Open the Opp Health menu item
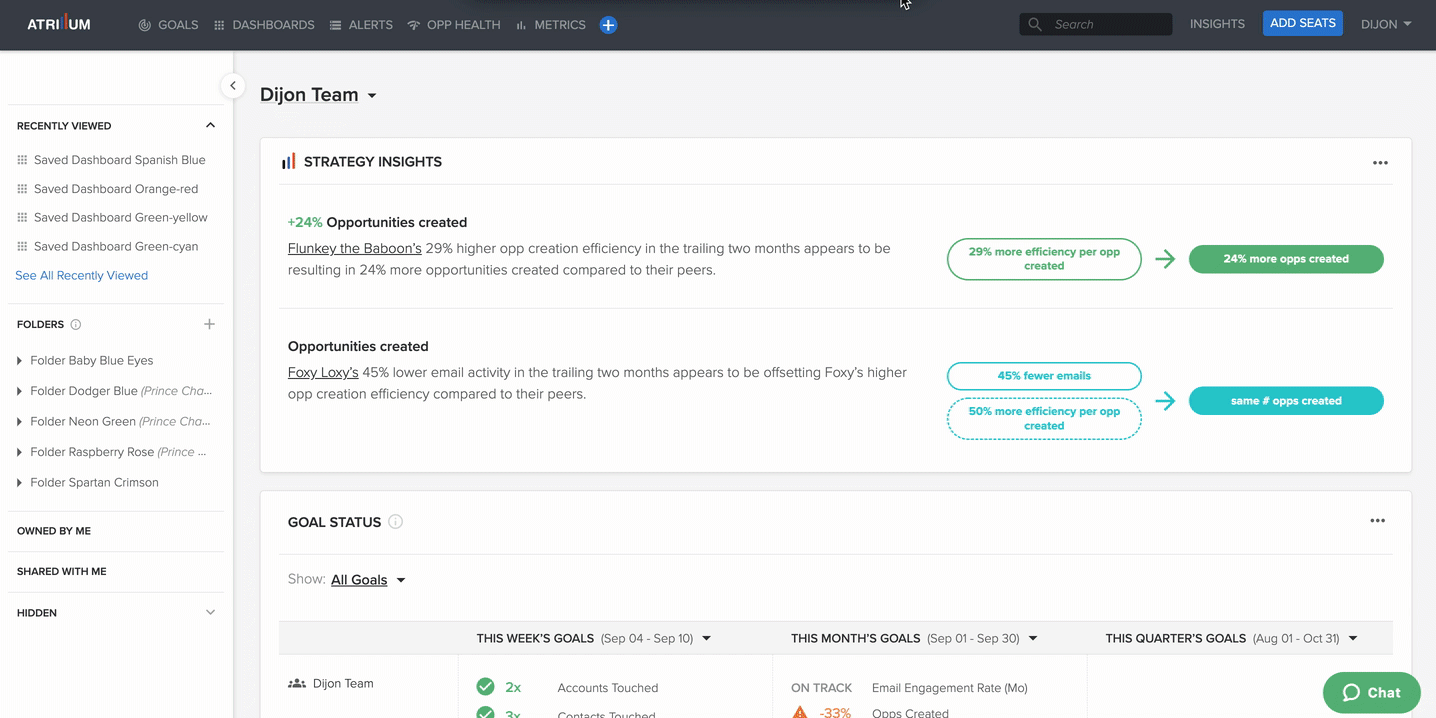 [454, 25]
